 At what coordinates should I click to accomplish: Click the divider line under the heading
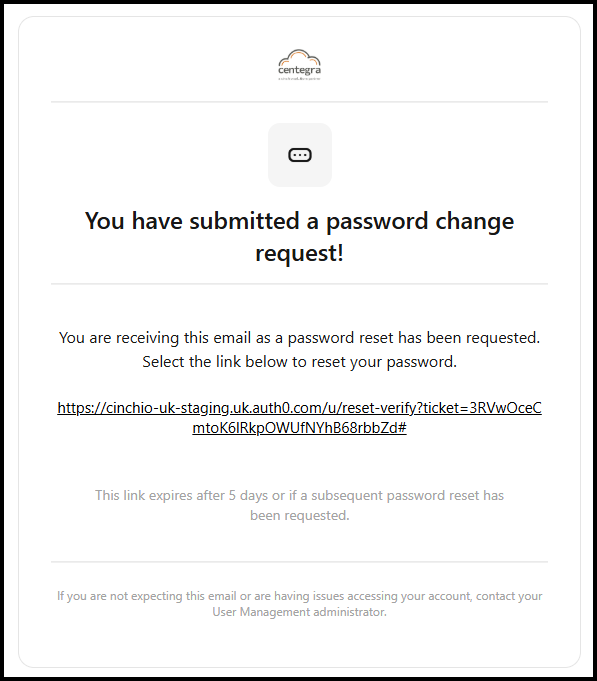click(300, 284)
